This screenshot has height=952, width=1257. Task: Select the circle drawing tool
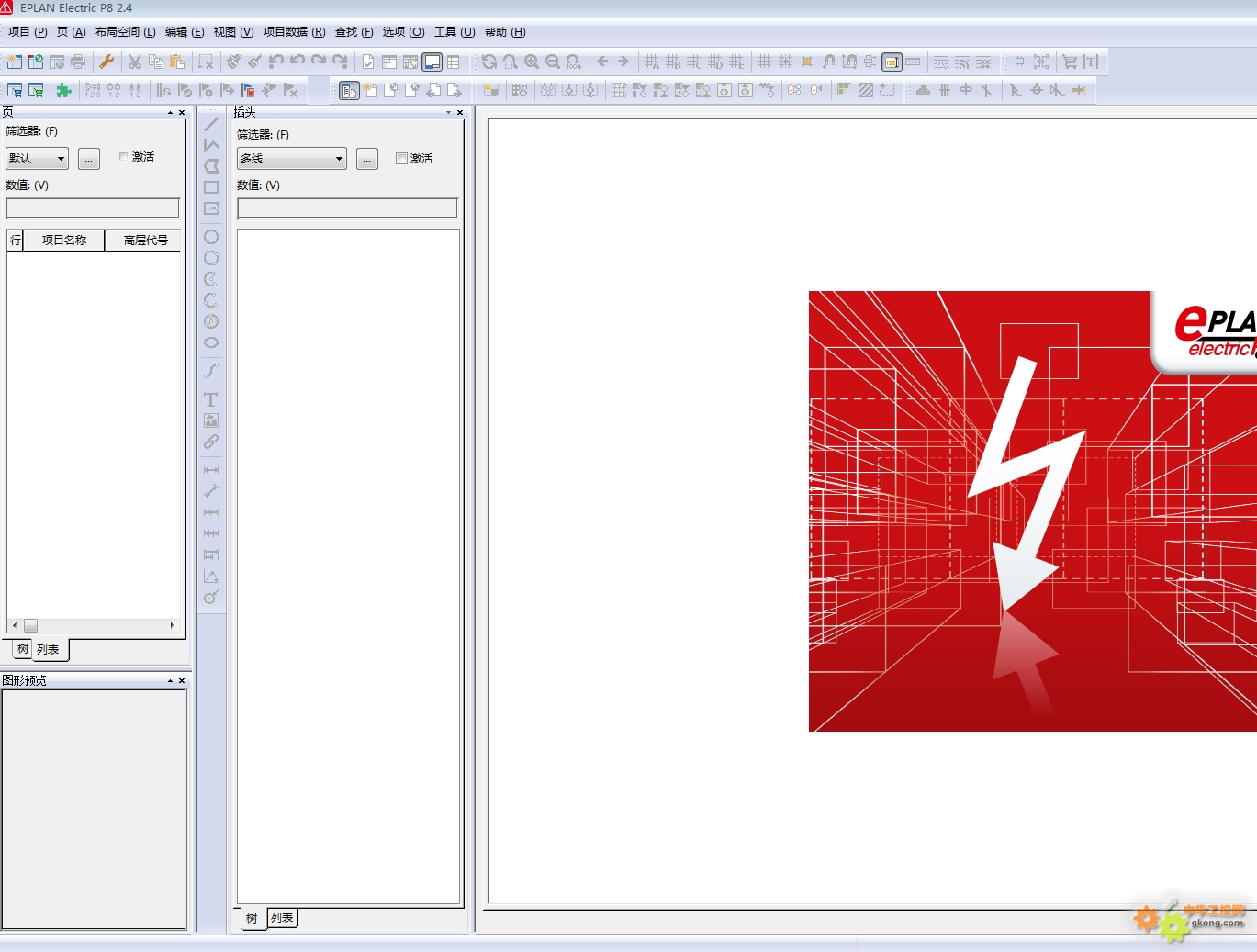(x=211, y=237)
